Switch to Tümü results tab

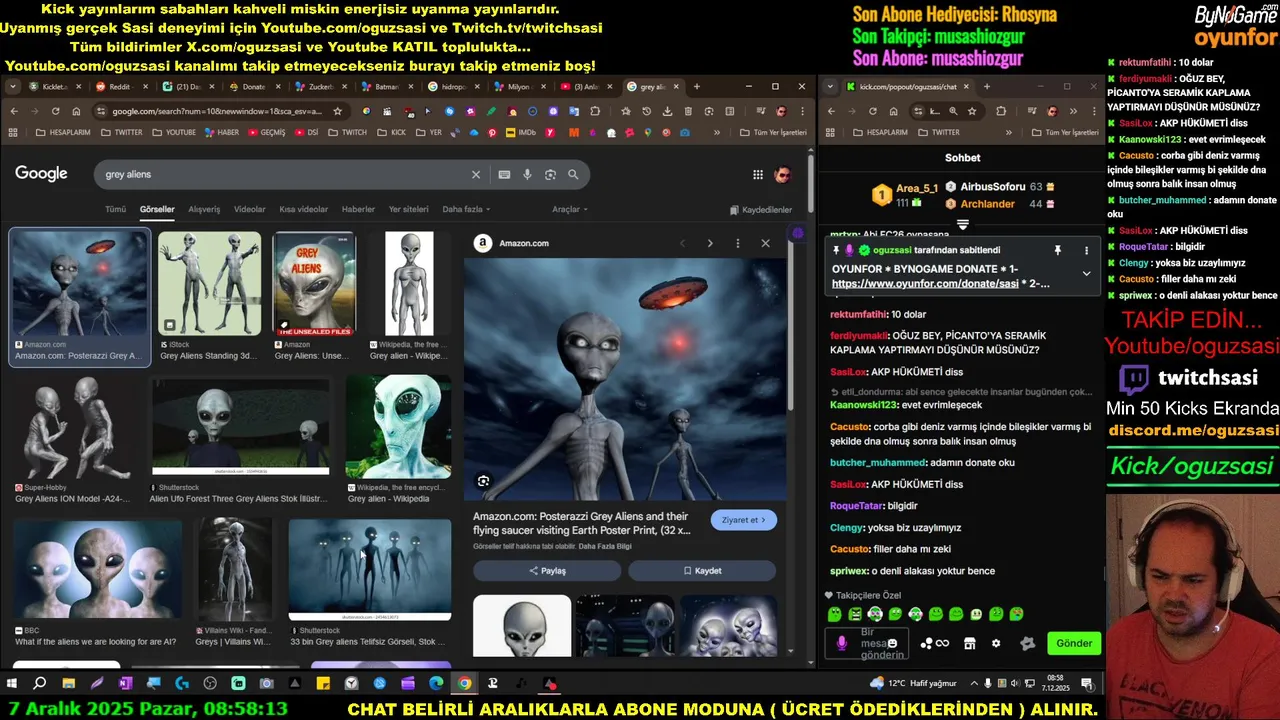[116, 209]
